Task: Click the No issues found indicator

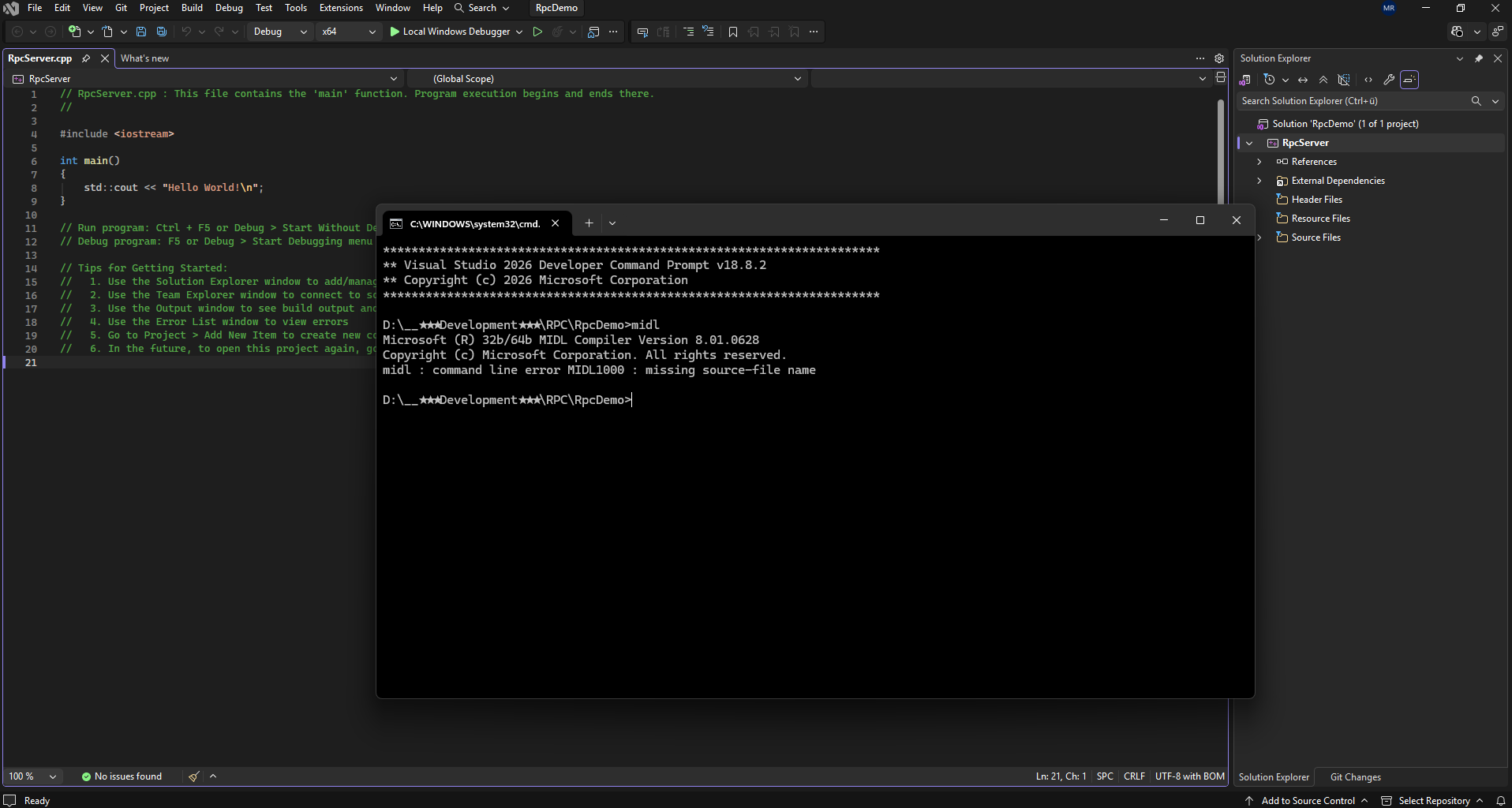Action: [122, 776]
